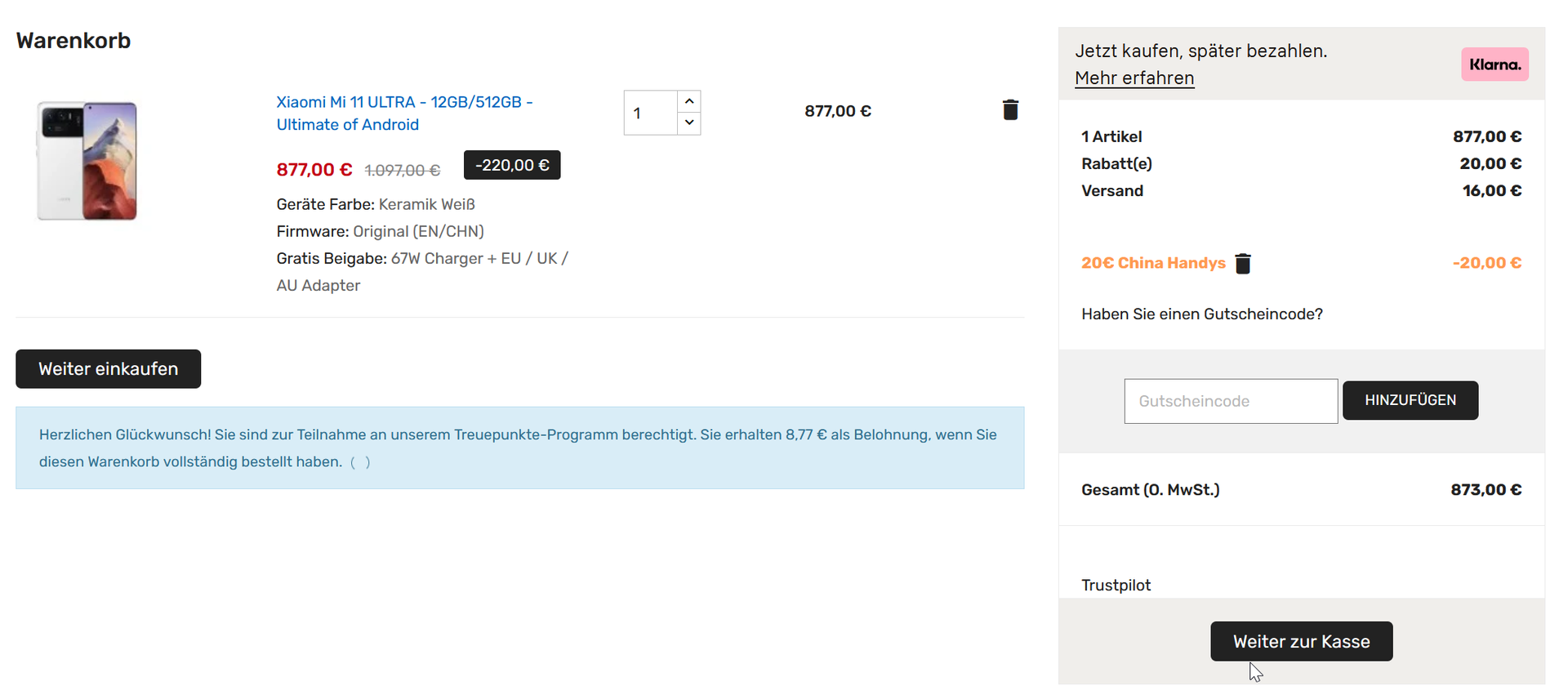Decrease quantity with the down arrow
Image resolution: width=1568 pixels, height=686 pixels.
click(x=689, y=123)
